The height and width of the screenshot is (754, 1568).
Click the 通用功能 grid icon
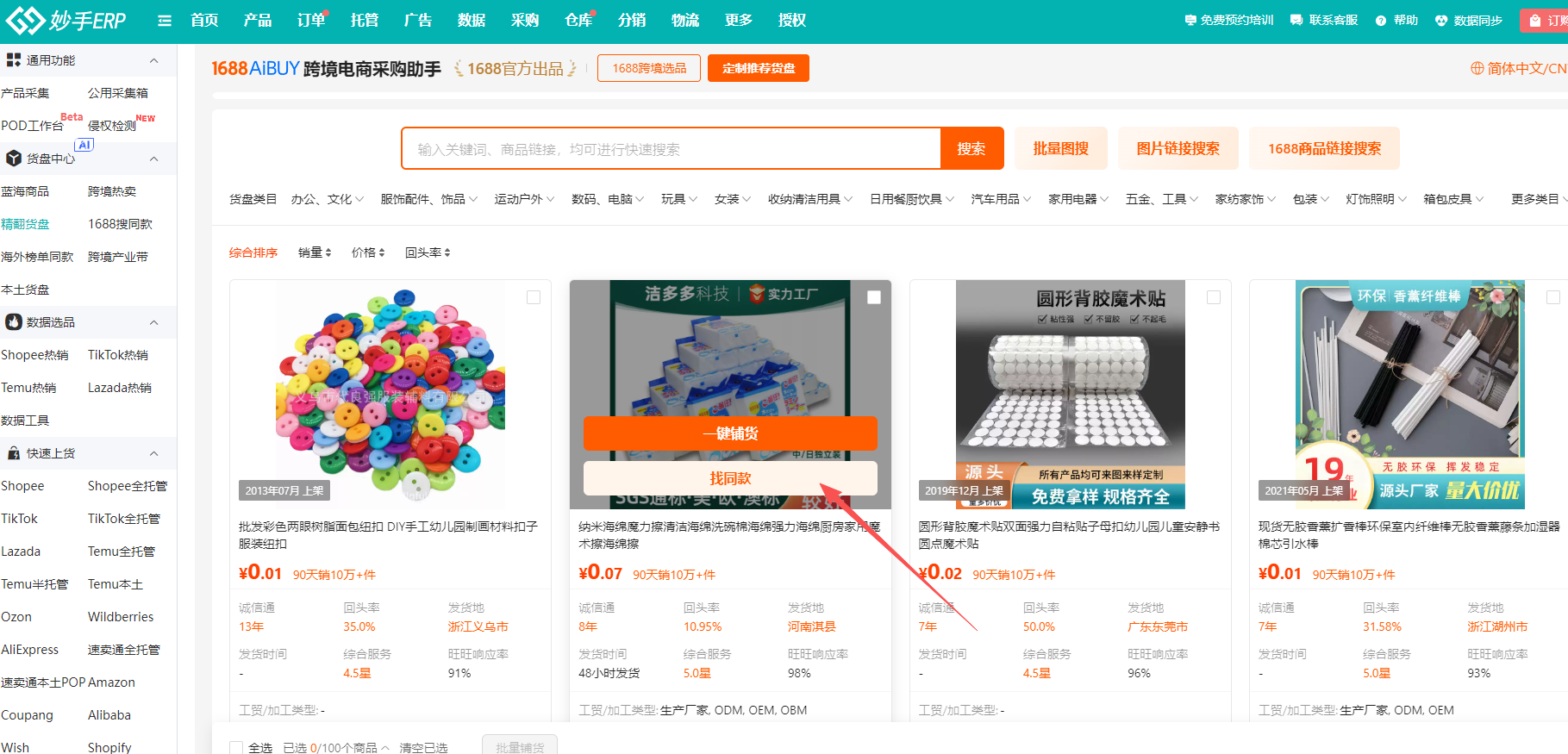click(14, 60)
